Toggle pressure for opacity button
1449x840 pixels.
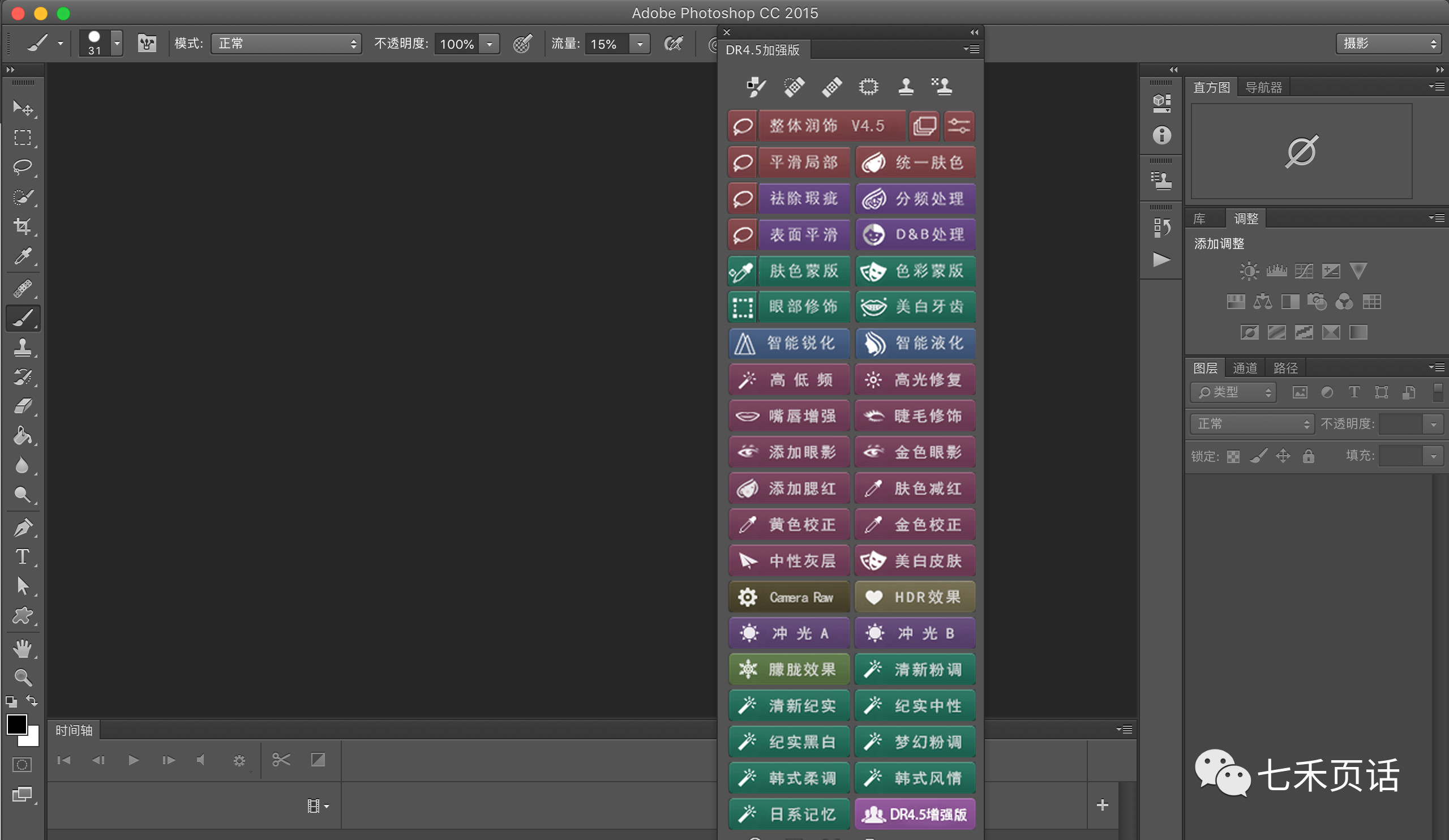click(x=522, y=43)
